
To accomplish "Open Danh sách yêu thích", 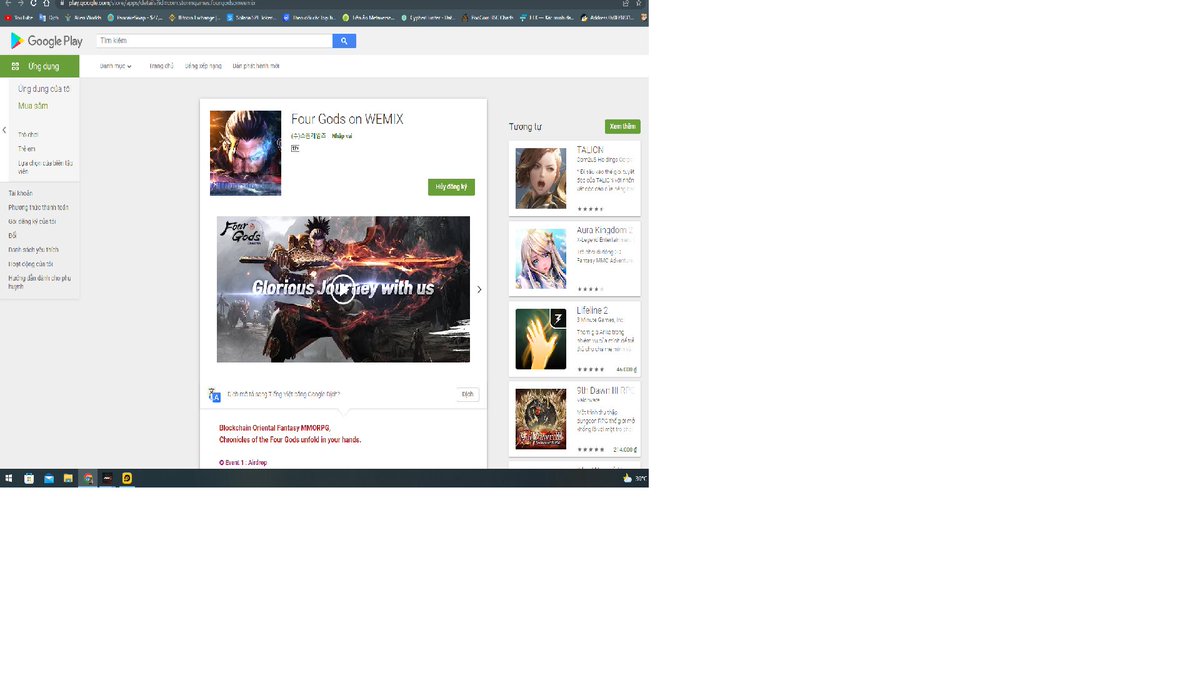I will pyautogui.click(x=33, y=249).
